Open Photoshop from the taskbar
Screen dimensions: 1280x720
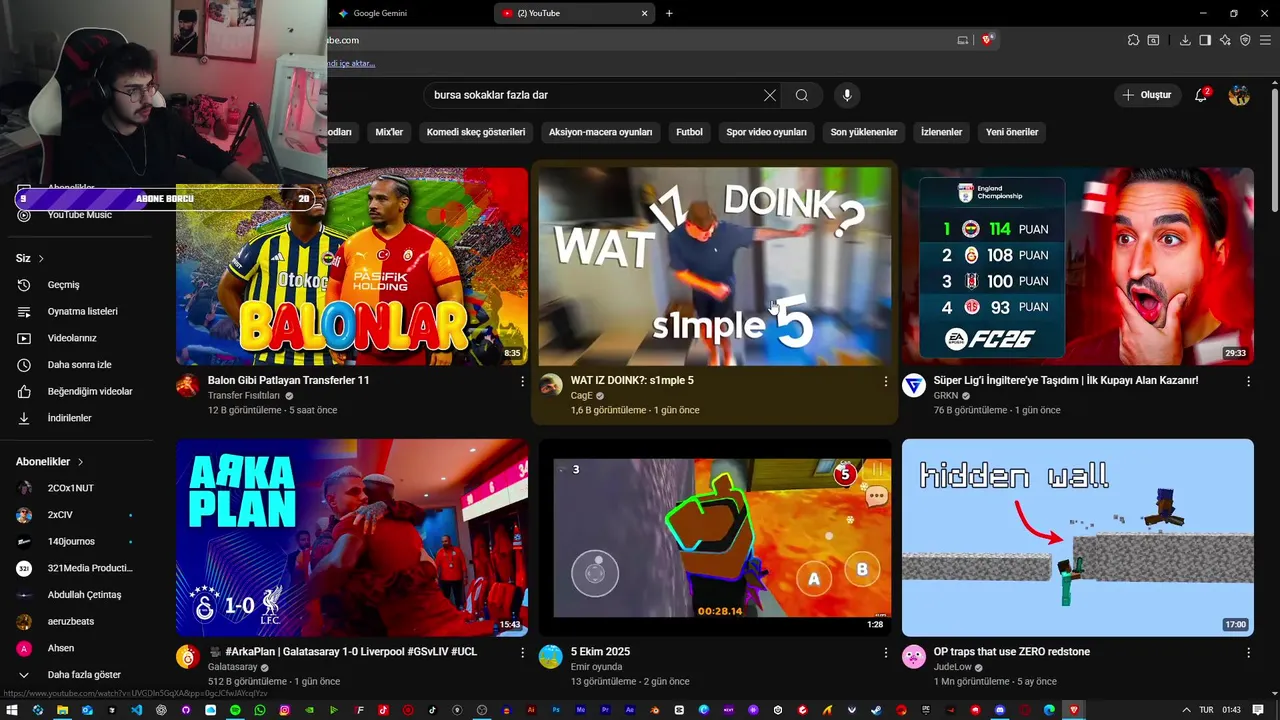coord(556,710)
